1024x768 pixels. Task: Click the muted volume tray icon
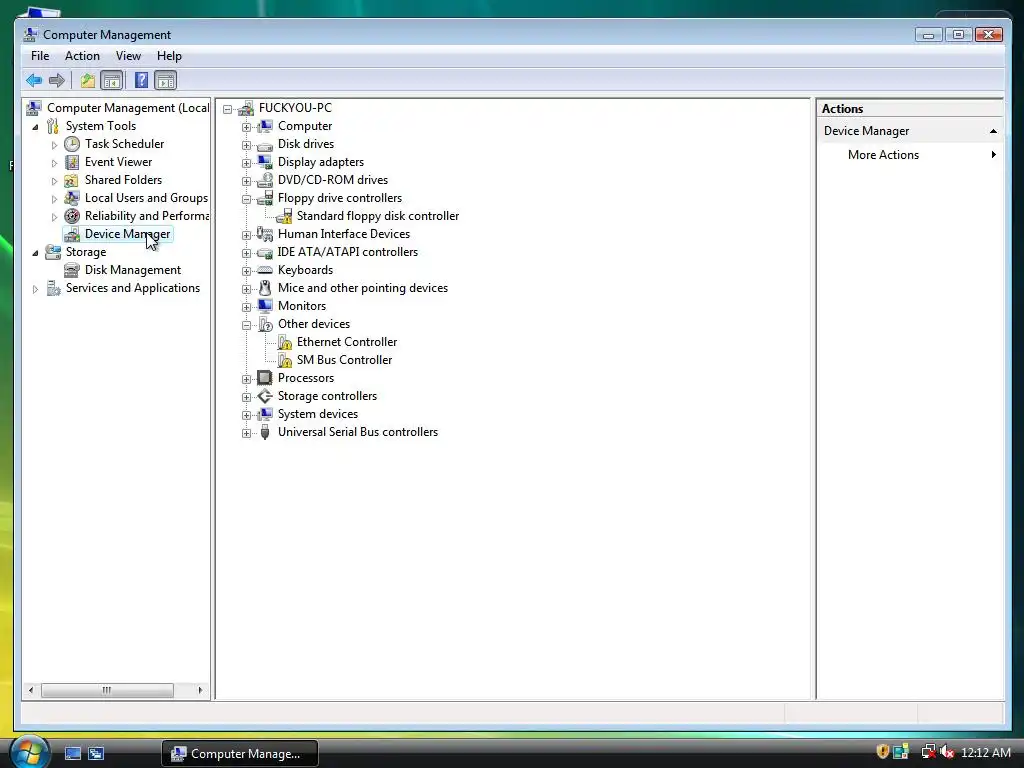(x=946, y=752)
